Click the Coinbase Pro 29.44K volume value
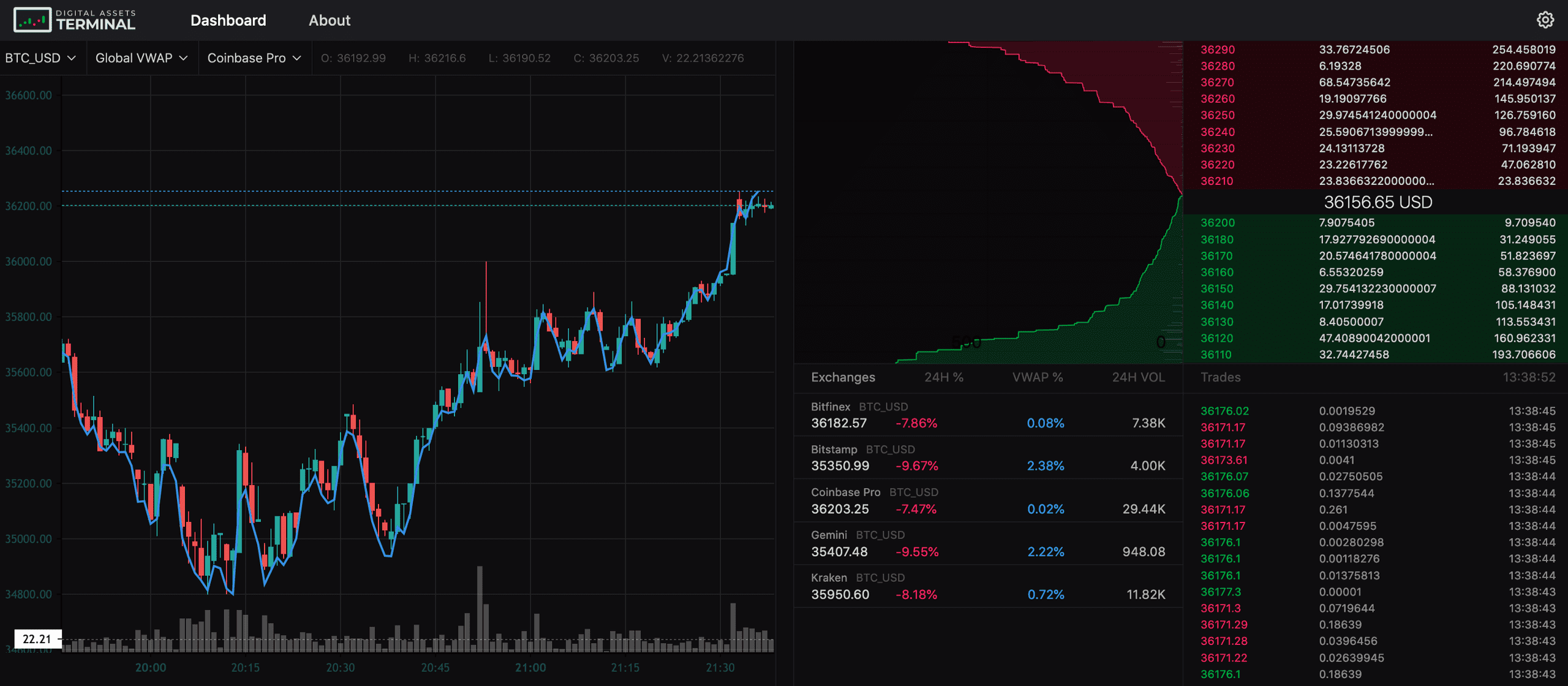 1144,509
